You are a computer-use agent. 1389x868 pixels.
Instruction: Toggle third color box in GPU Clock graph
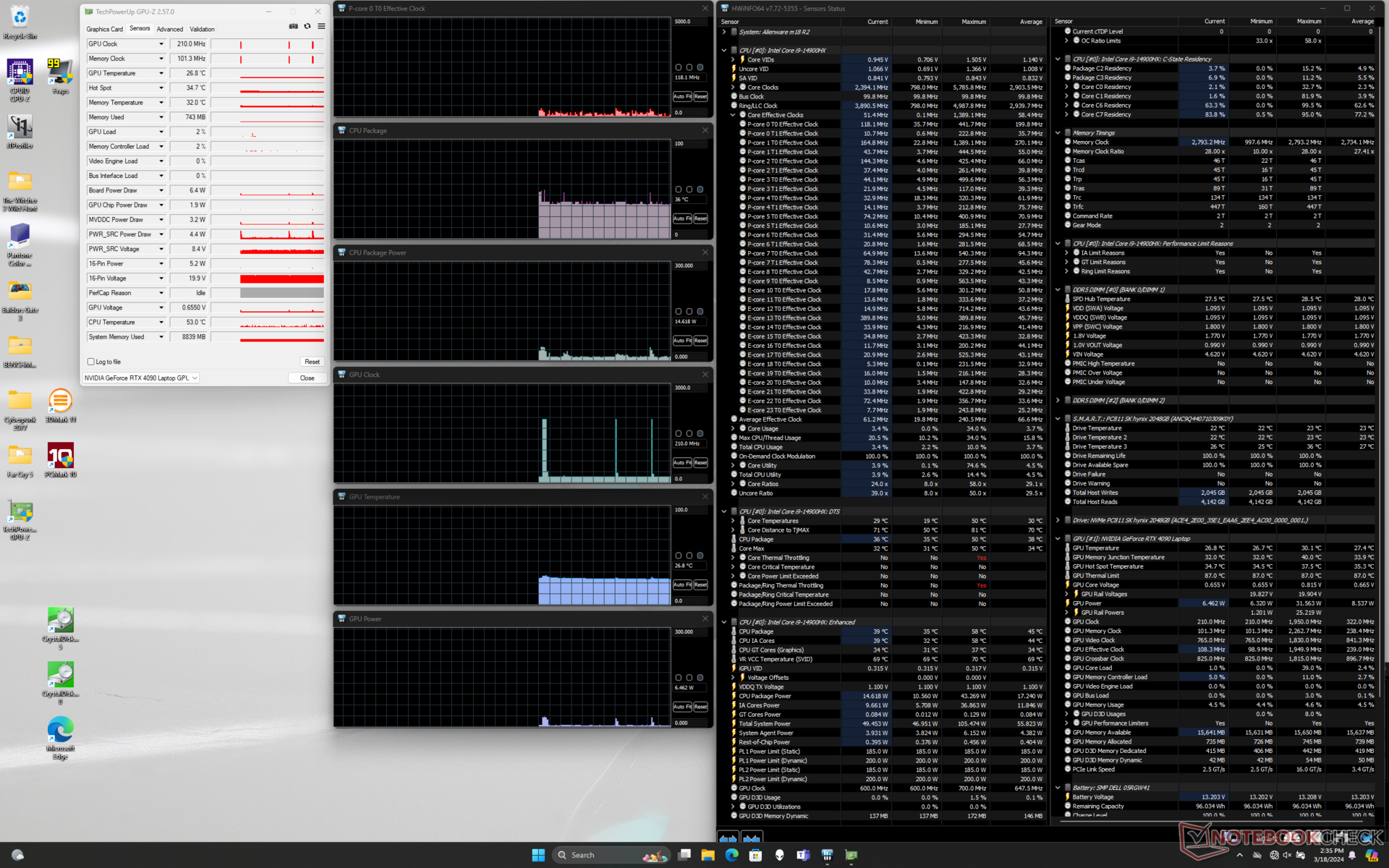point(700,433)
